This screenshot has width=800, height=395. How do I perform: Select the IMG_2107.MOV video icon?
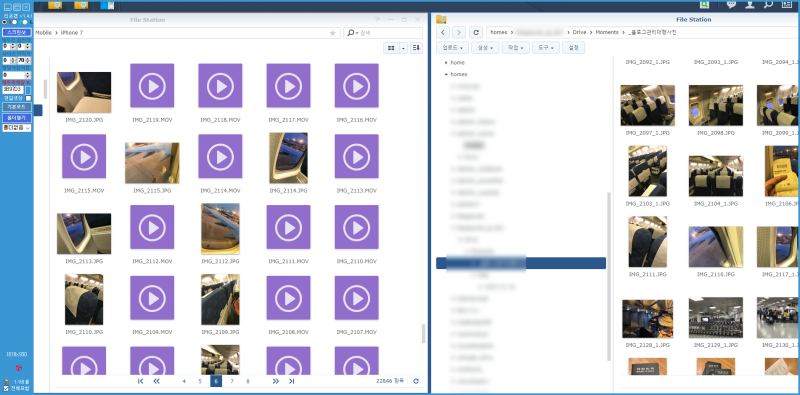[357, 298]
